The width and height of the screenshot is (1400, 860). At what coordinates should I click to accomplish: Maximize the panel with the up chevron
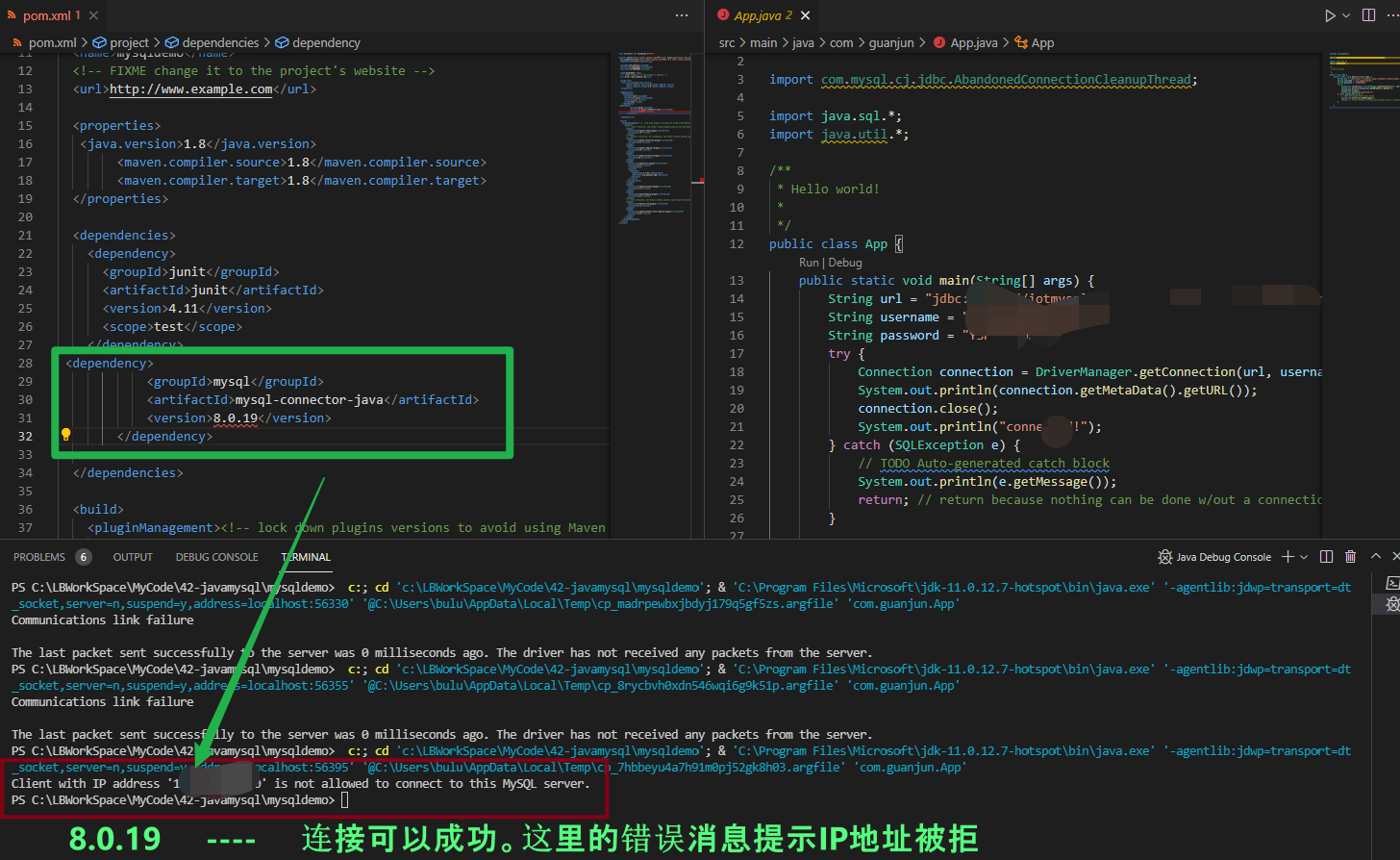[1376, 557]
